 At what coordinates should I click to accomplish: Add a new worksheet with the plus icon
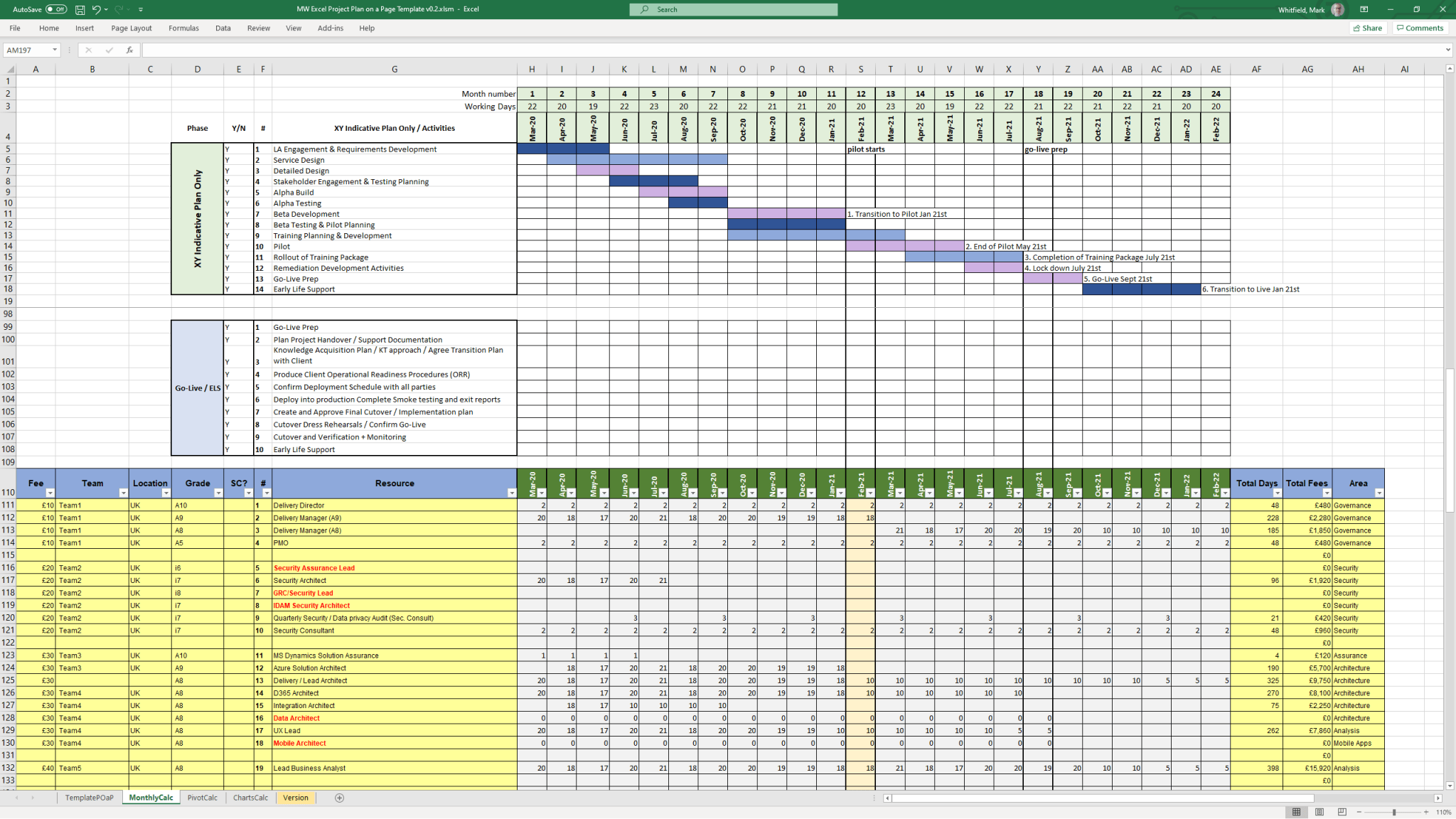pyautogui.click(x=340, y=798)
